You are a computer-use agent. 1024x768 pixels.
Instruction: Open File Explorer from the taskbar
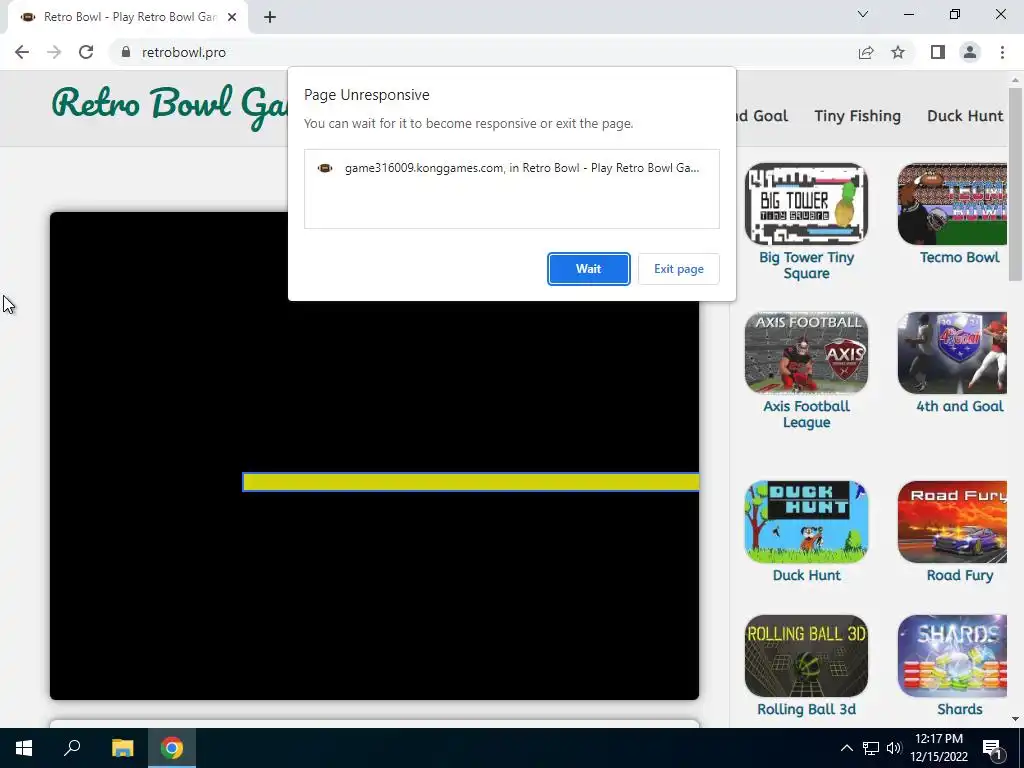click(x=122, y=748)
